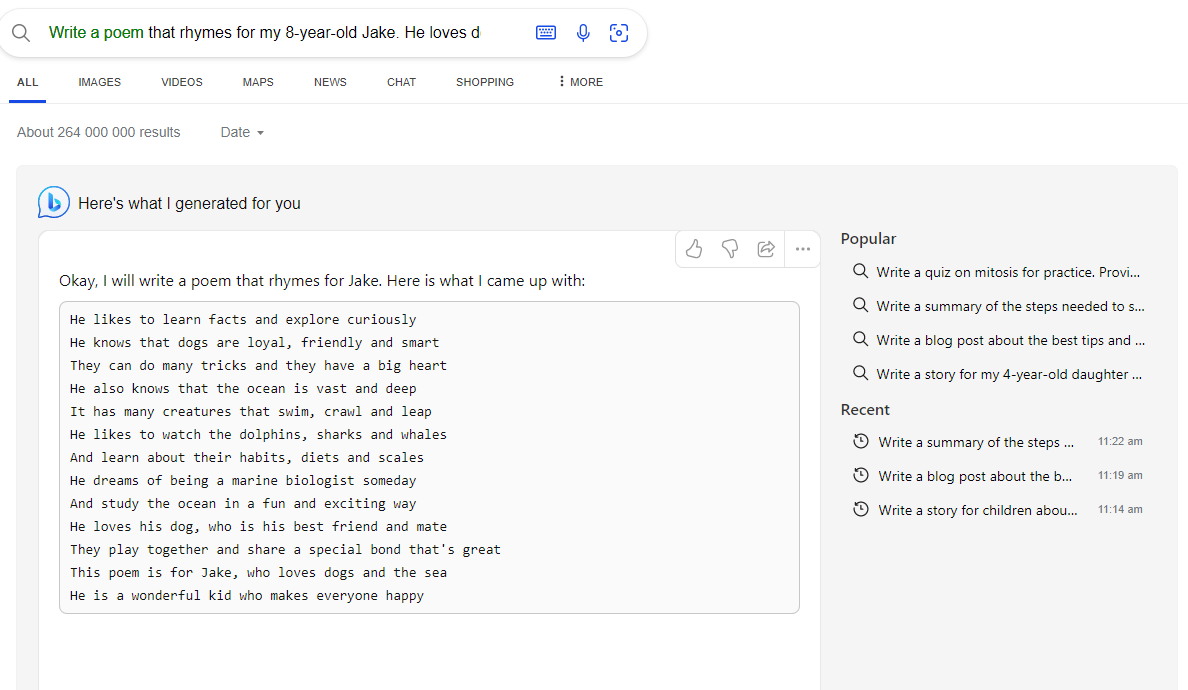This screenshot has width=1188, height=690.
Task: Open the on-screen keyboard icon
Action: pos(546,33)
